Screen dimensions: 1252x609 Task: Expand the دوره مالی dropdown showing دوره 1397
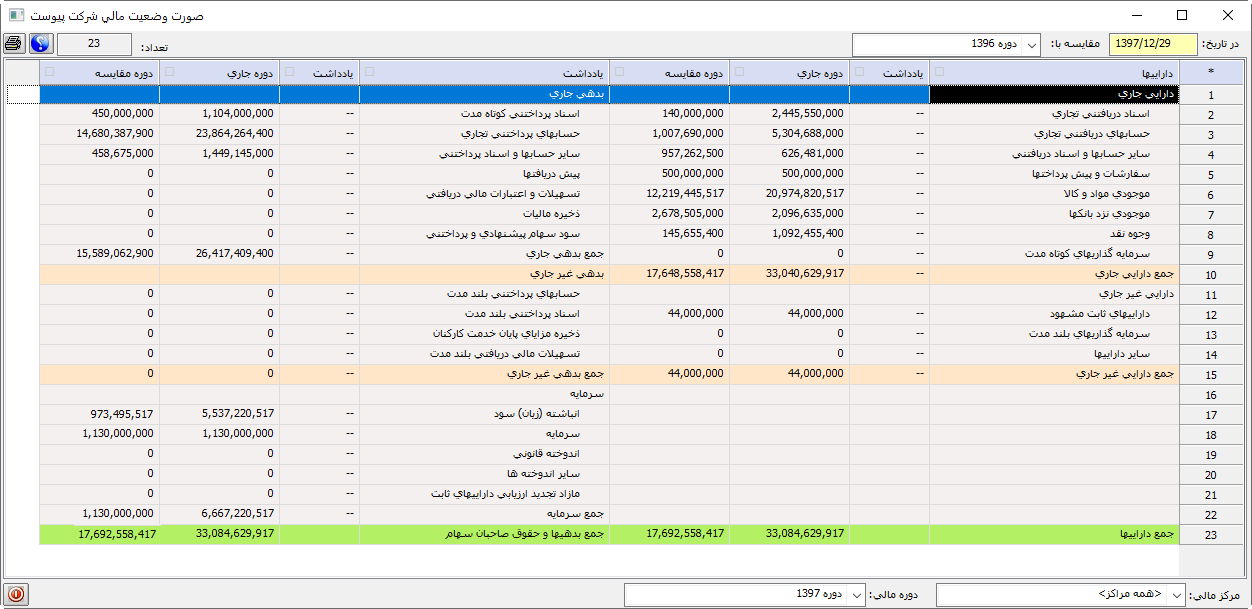pos(747,594)
